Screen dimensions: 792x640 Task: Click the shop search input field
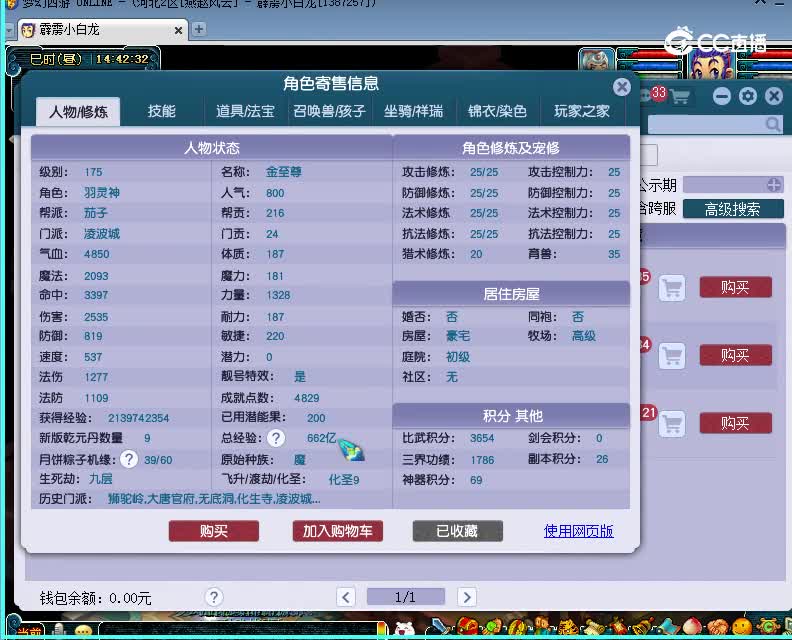715,124
